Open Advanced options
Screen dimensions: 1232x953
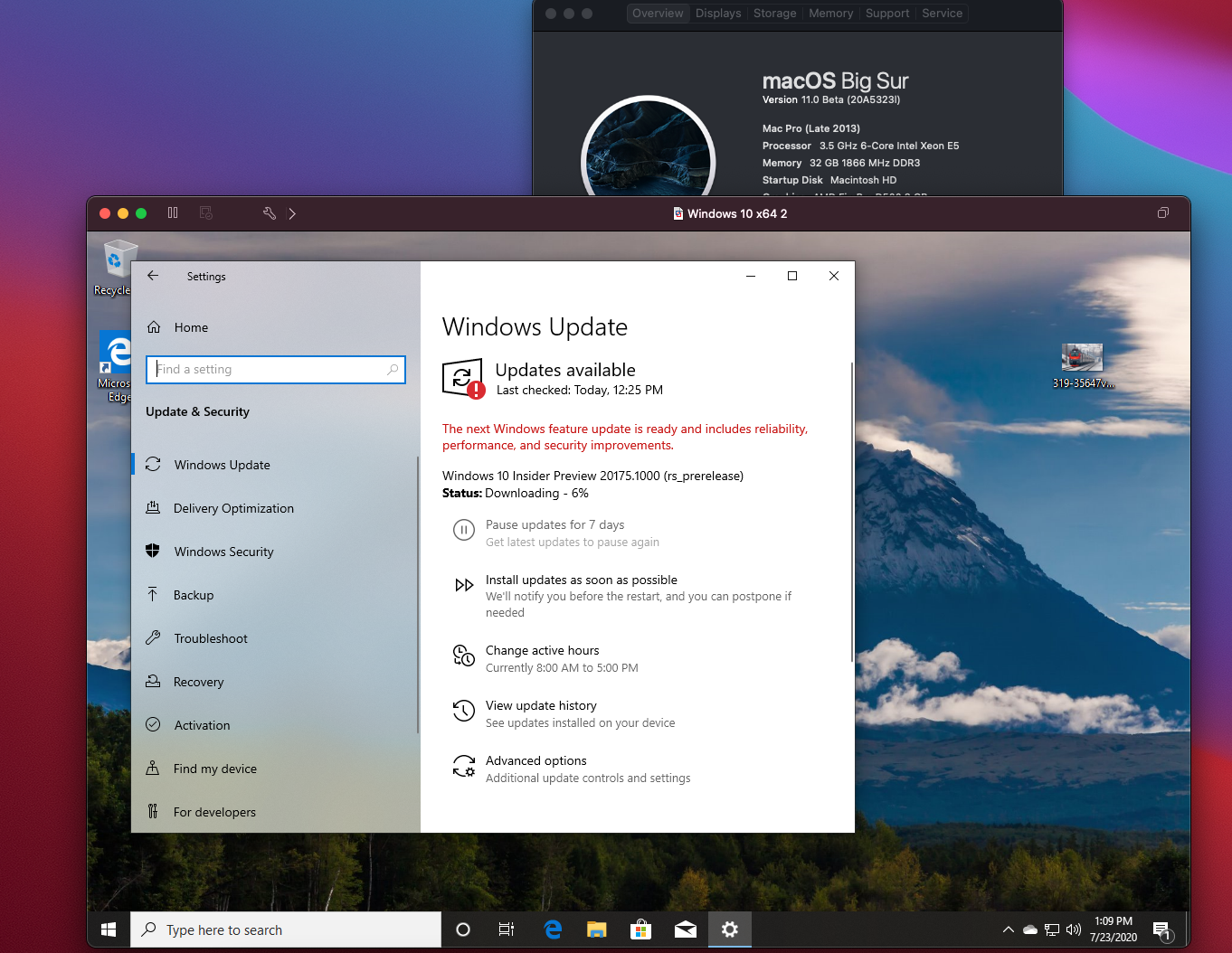(x=535, y=760)
